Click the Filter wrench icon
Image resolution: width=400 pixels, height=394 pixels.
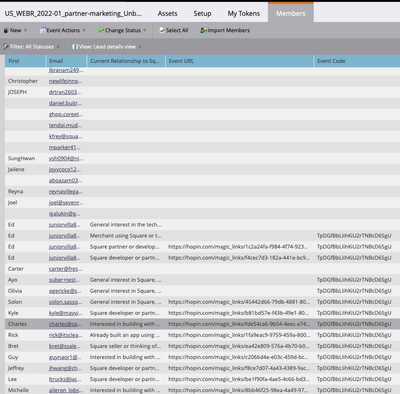(6, 47)
